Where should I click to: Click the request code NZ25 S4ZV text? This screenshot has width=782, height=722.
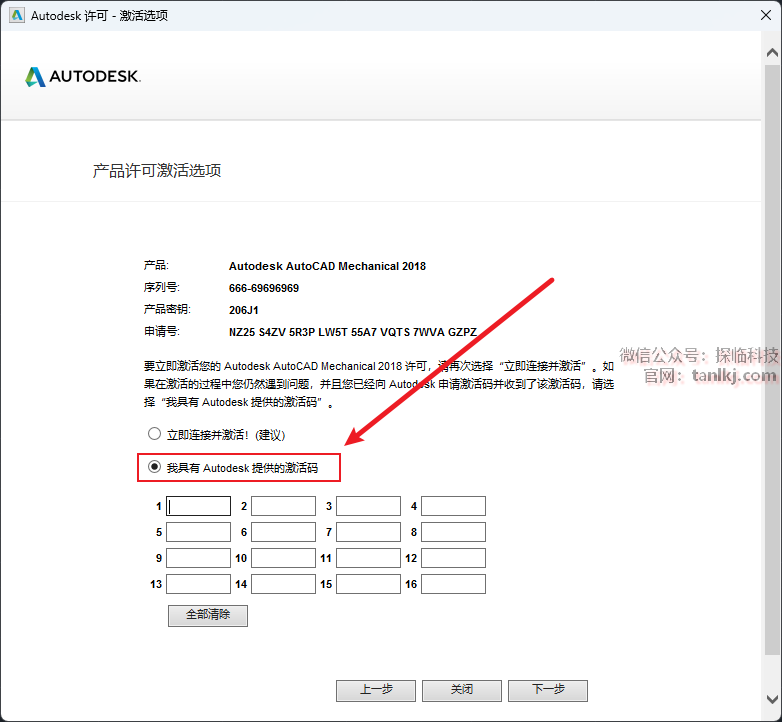(353, 332)
